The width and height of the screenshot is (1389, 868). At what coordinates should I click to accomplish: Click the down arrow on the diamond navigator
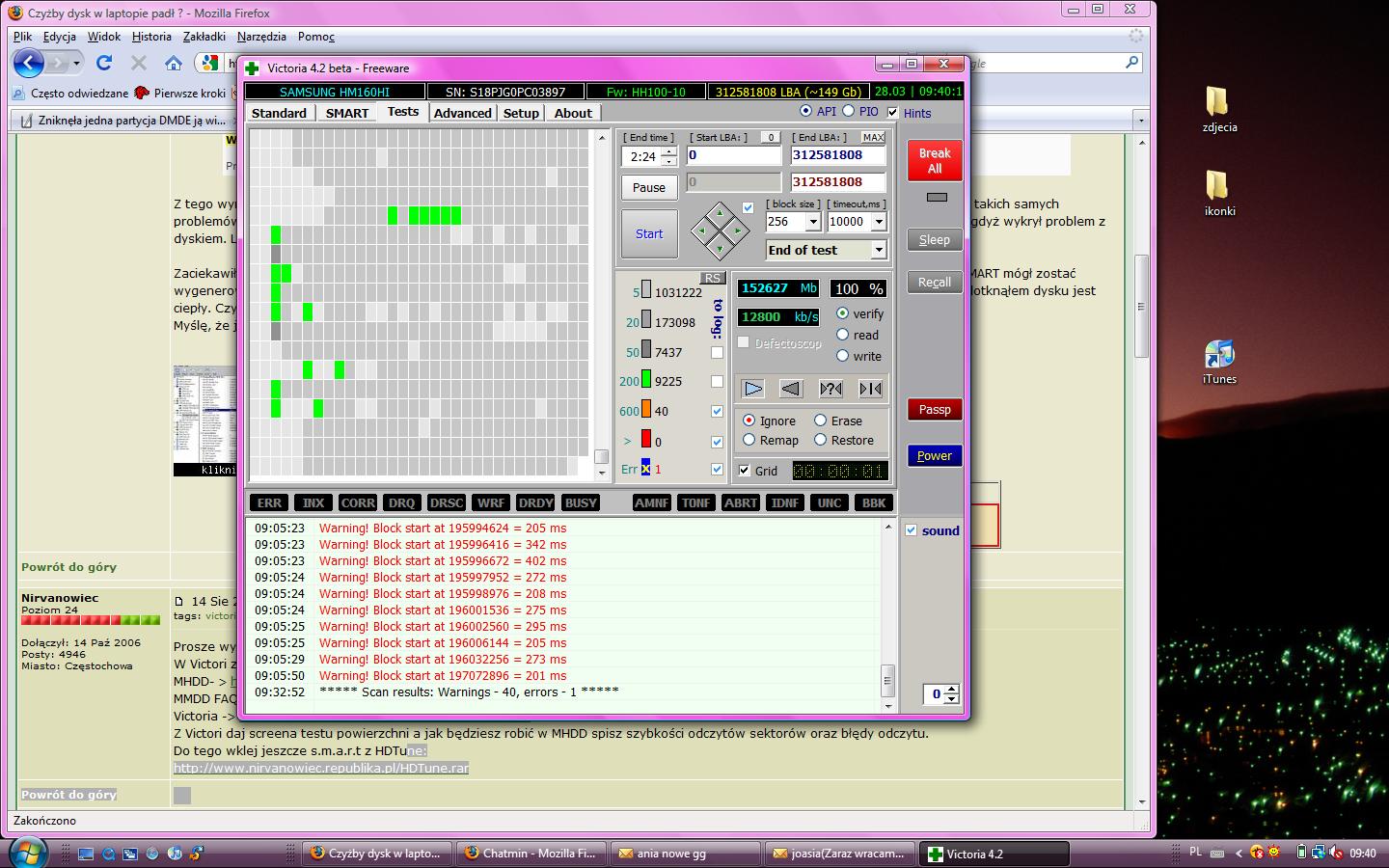click(720, 249)
